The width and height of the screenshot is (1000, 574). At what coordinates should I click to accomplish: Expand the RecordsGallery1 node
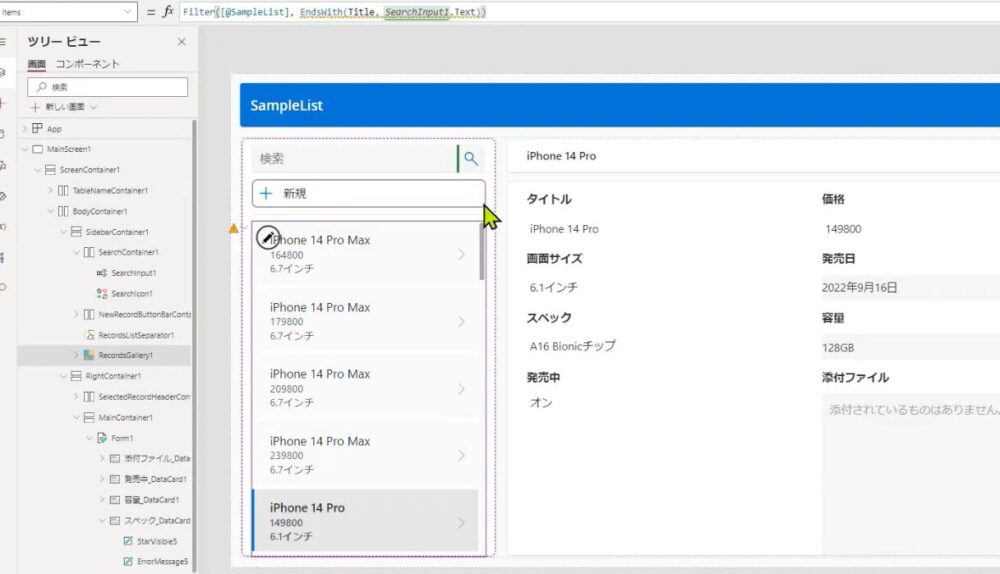[76, 355]
